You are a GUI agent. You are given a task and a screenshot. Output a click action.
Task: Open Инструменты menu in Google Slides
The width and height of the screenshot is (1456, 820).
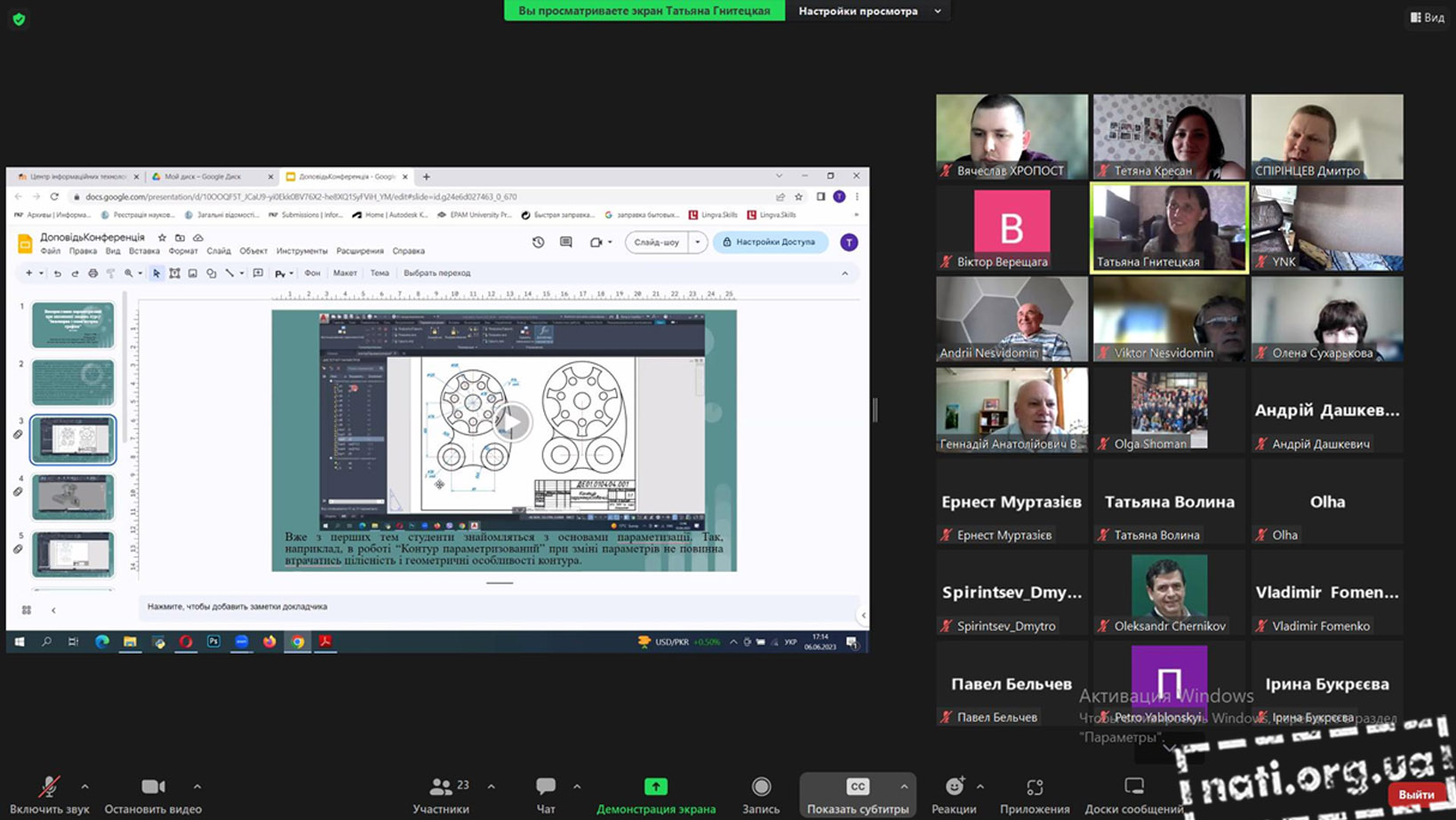pyautogui.click(x=301, y=251)
